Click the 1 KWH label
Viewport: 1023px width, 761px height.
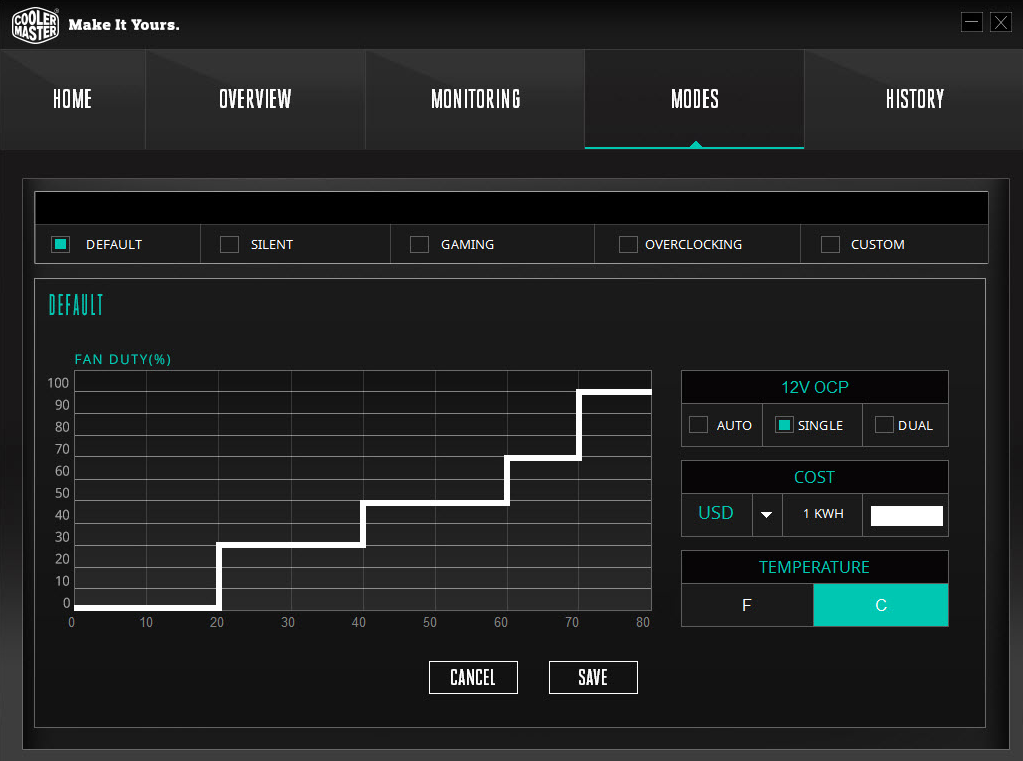click(823, 514)
